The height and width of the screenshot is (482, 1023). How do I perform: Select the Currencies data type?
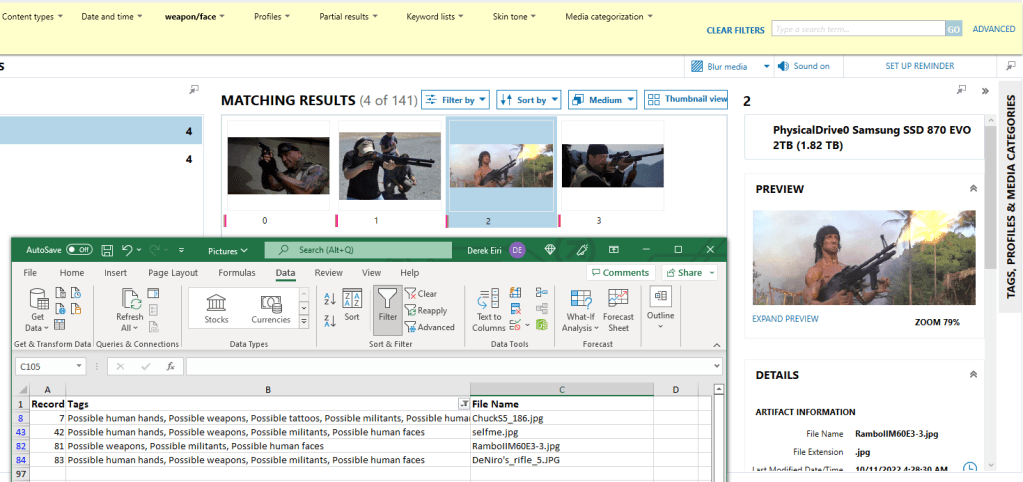click(x=270, y=307)
